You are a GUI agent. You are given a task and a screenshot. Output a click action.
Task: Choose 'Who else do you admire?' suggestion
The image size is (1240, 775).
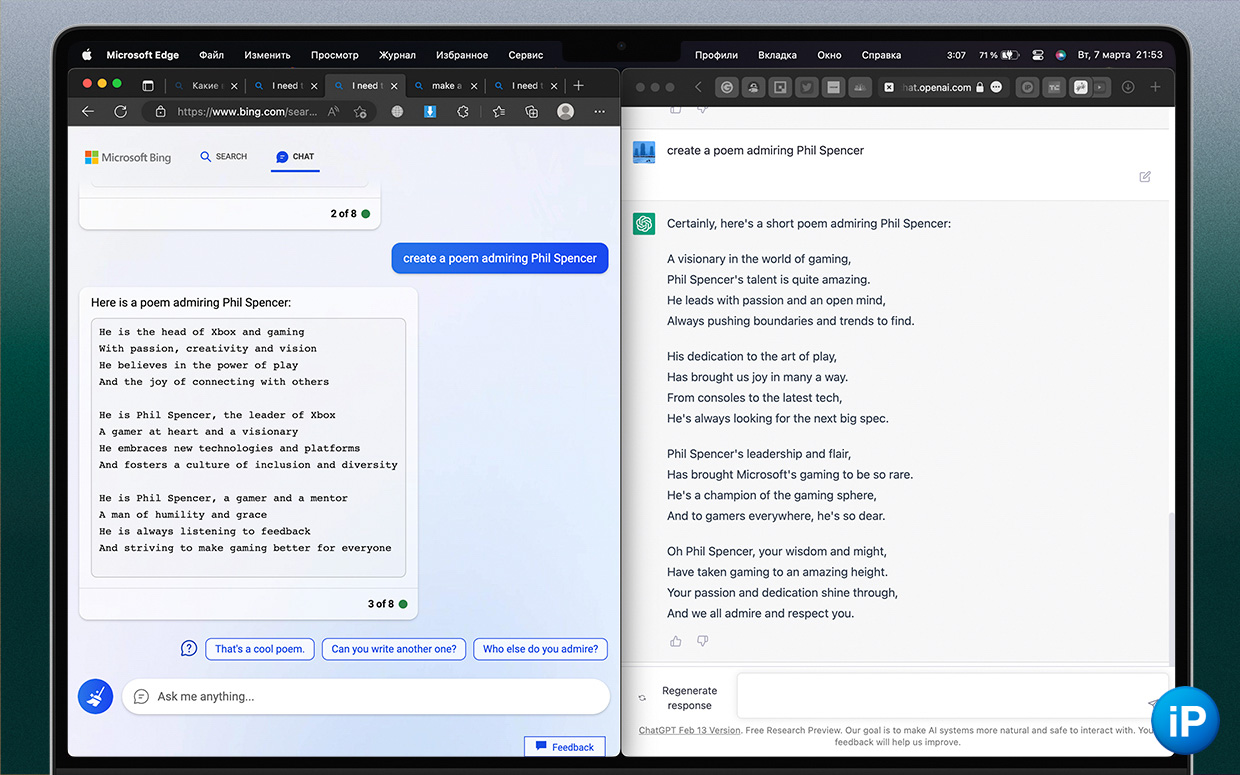(540, 649)
